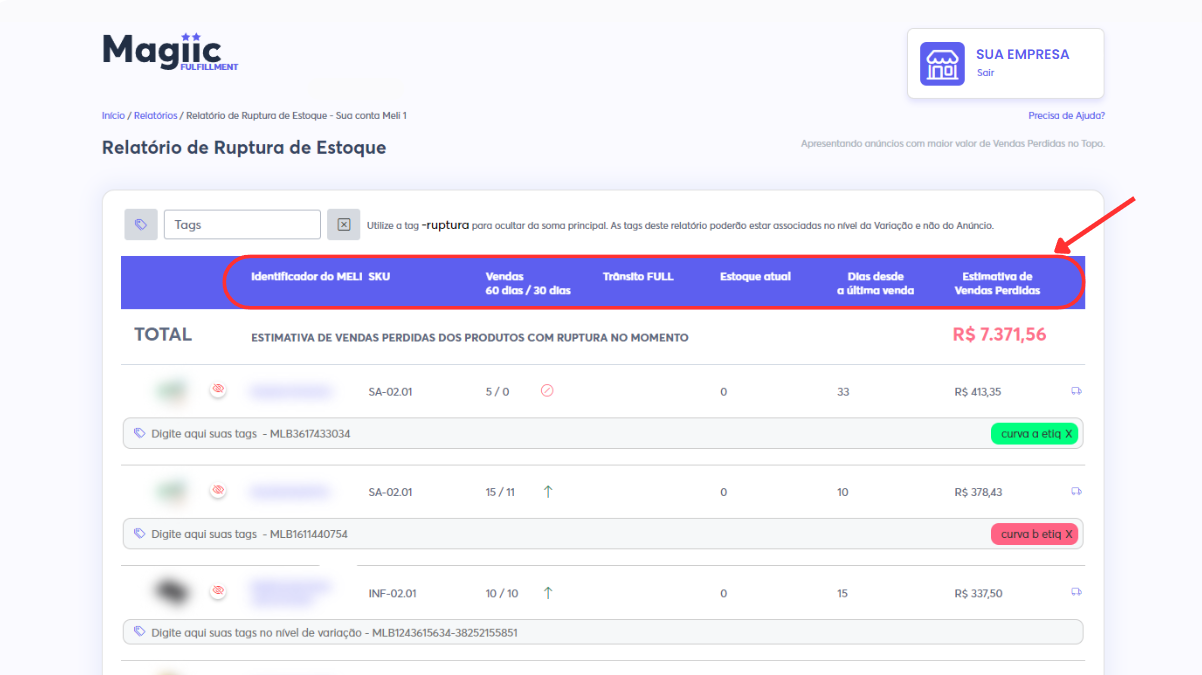
Task: Open blurred listing link in R$ 378,43 row
Action: coord(290,491)
